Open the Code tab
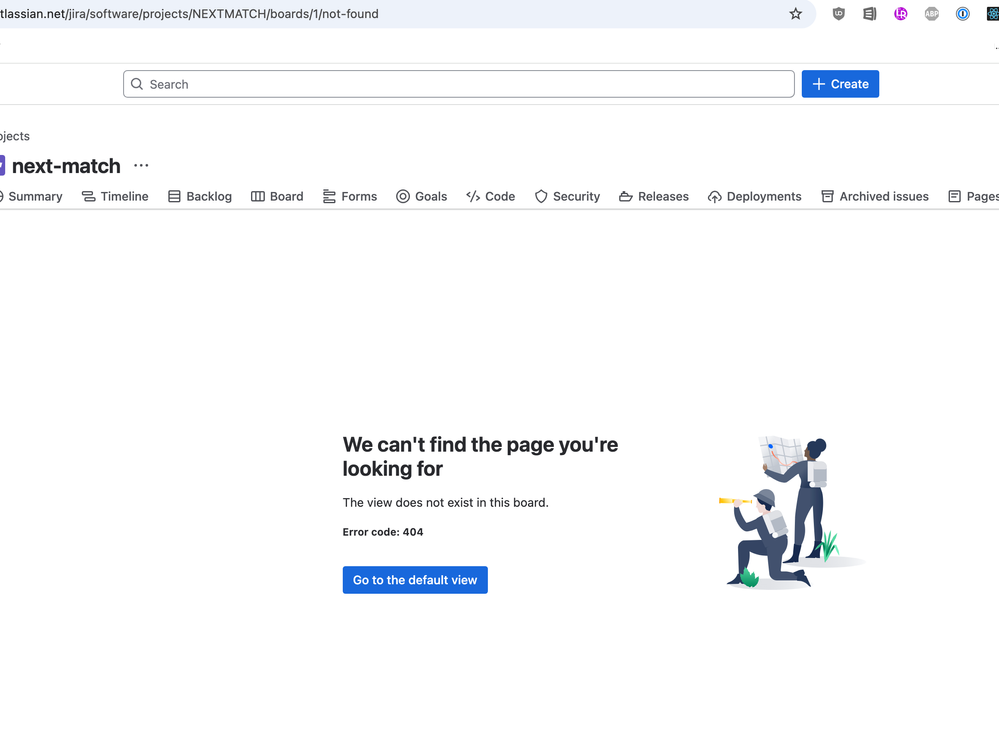The width and height of the screenshot is (999, 750). 491,196
